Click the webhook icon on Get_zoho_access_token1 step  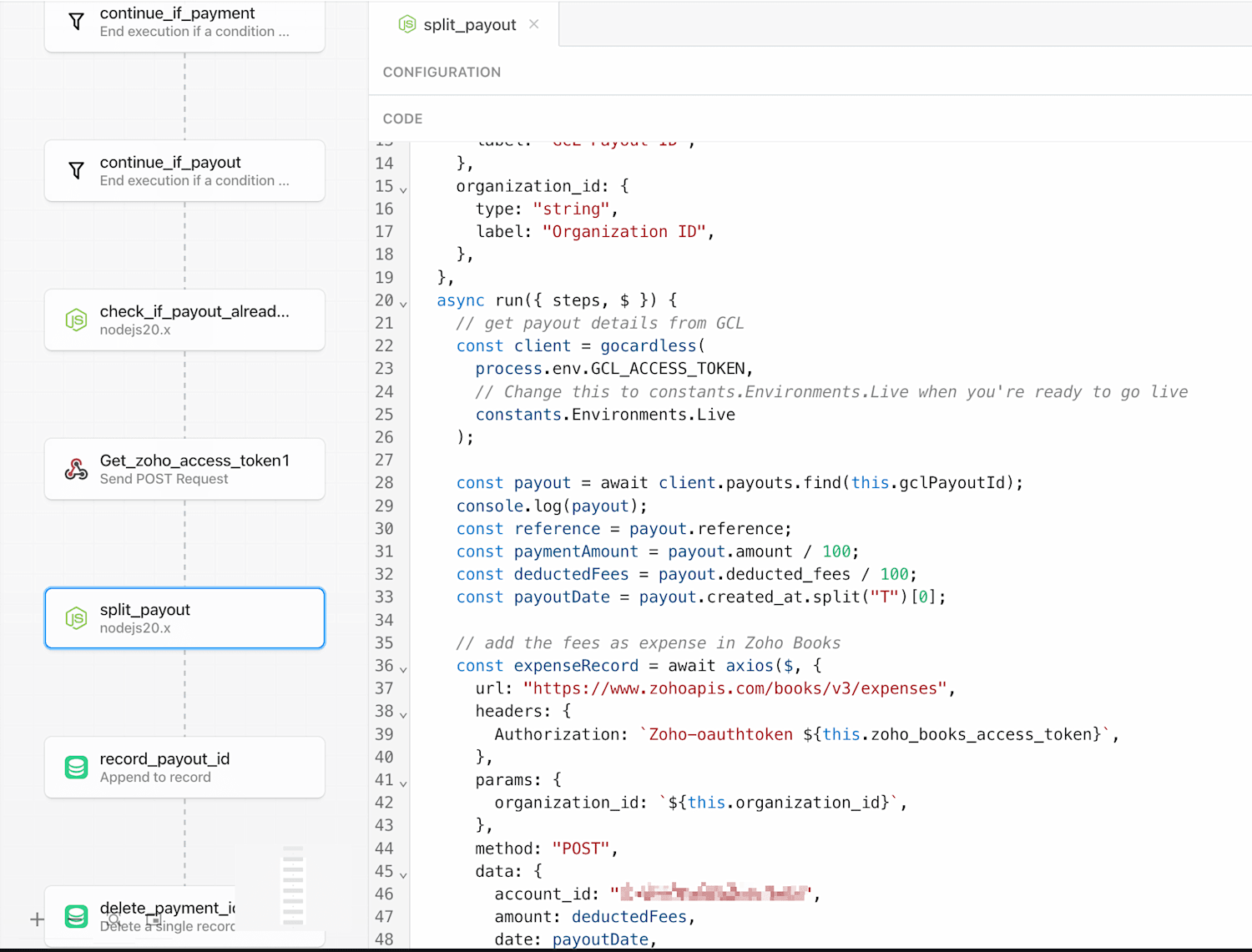tap(76, 469)
